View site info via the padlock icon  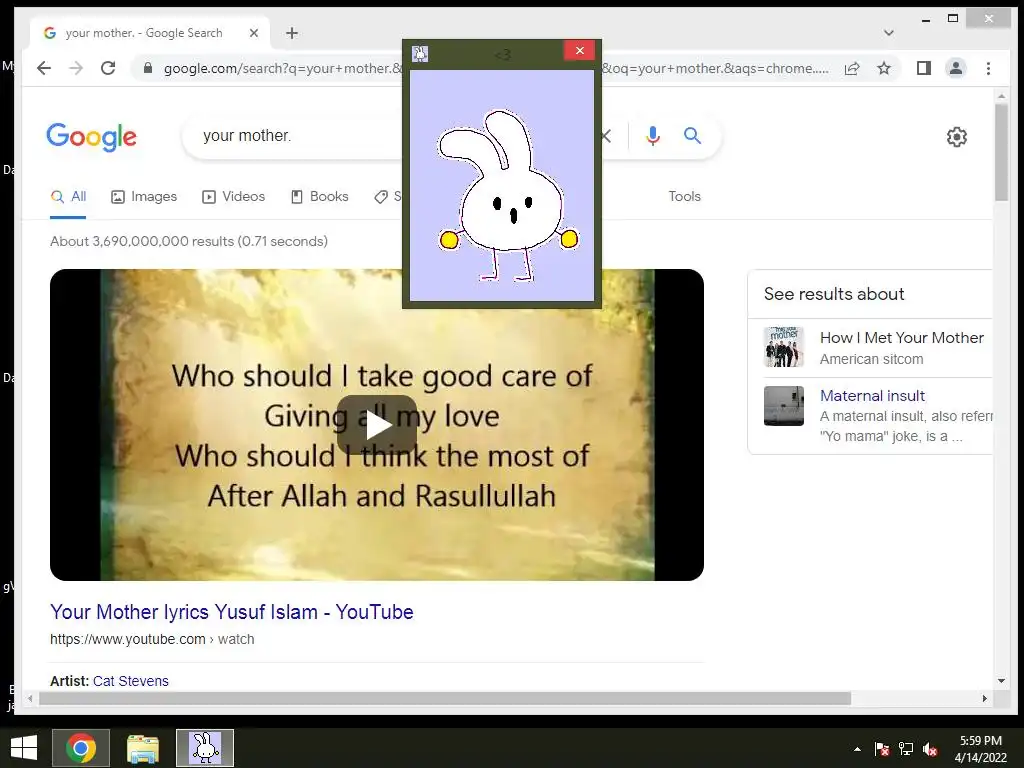(148, 68)
